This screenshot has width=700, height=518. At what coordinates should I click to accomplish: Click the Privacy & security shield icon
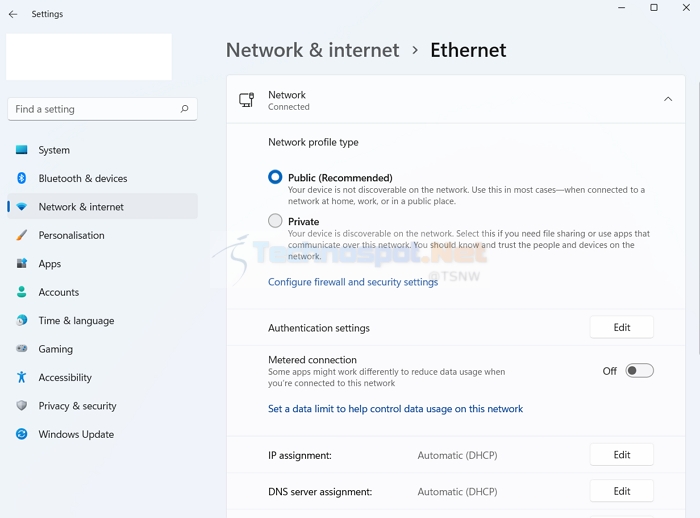[x=21, y=405]
